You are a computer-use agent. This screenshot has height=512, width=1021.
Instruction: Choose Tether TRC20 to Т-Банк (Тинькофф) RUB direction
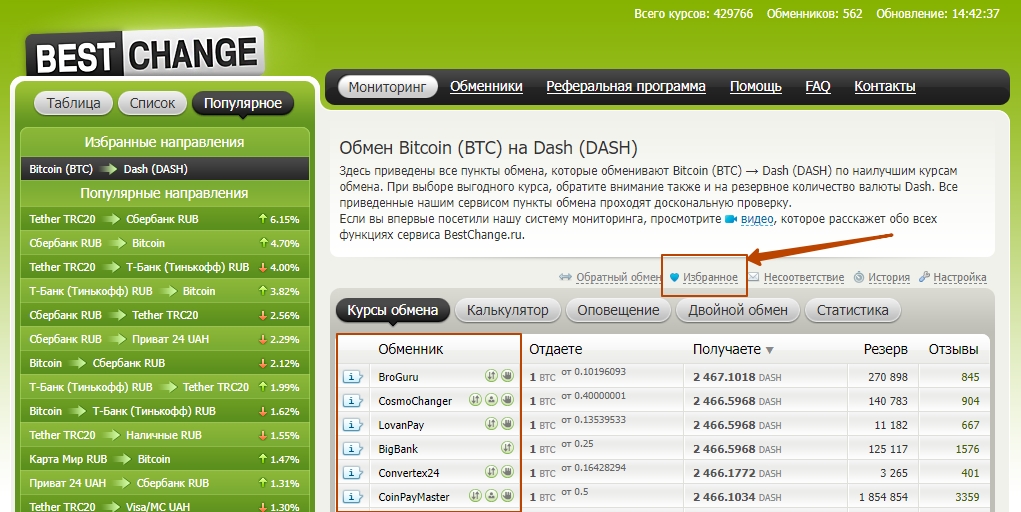[165, 267]
